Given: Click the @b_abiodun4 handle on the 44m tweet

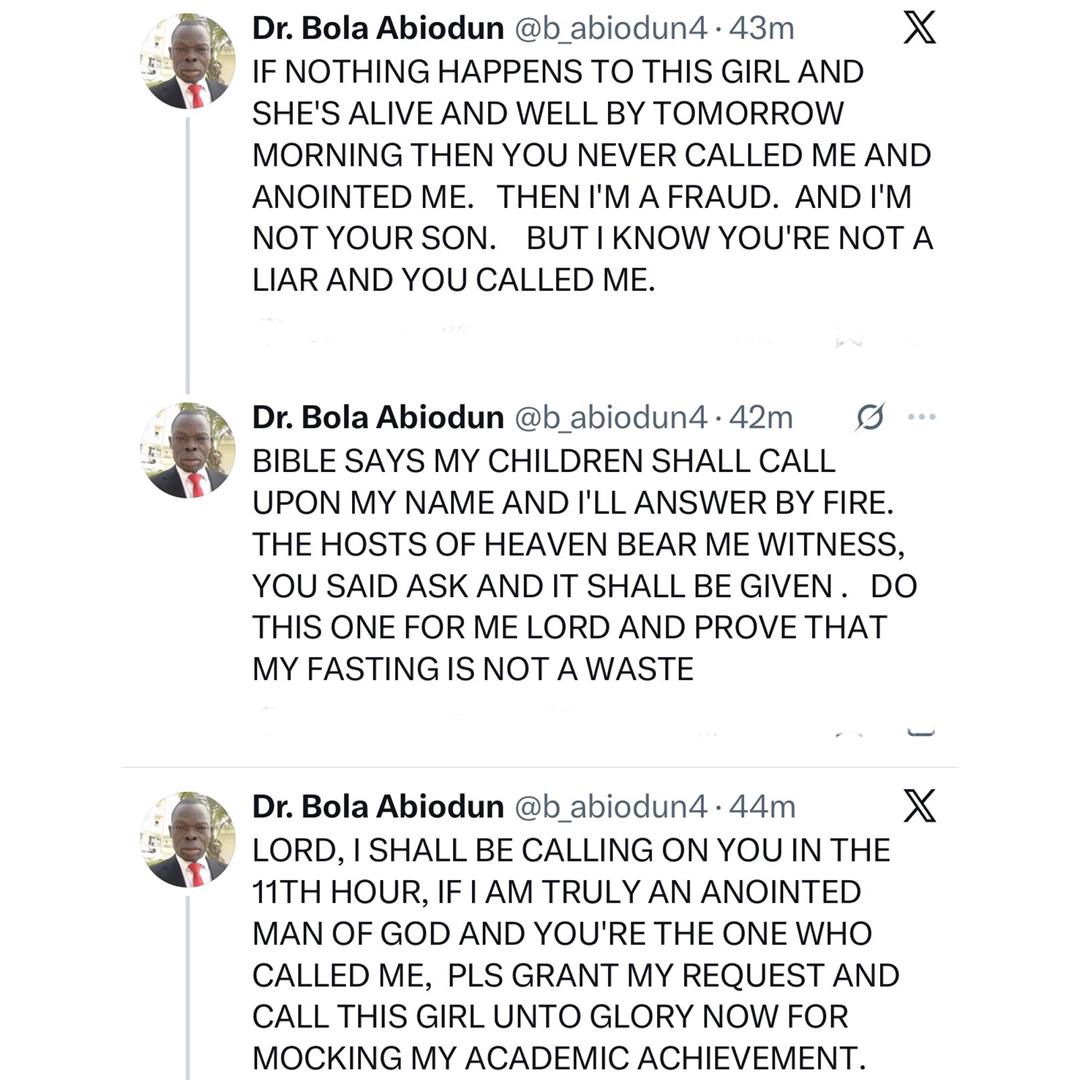Looking at the screenshot, I should pos(611,806).
